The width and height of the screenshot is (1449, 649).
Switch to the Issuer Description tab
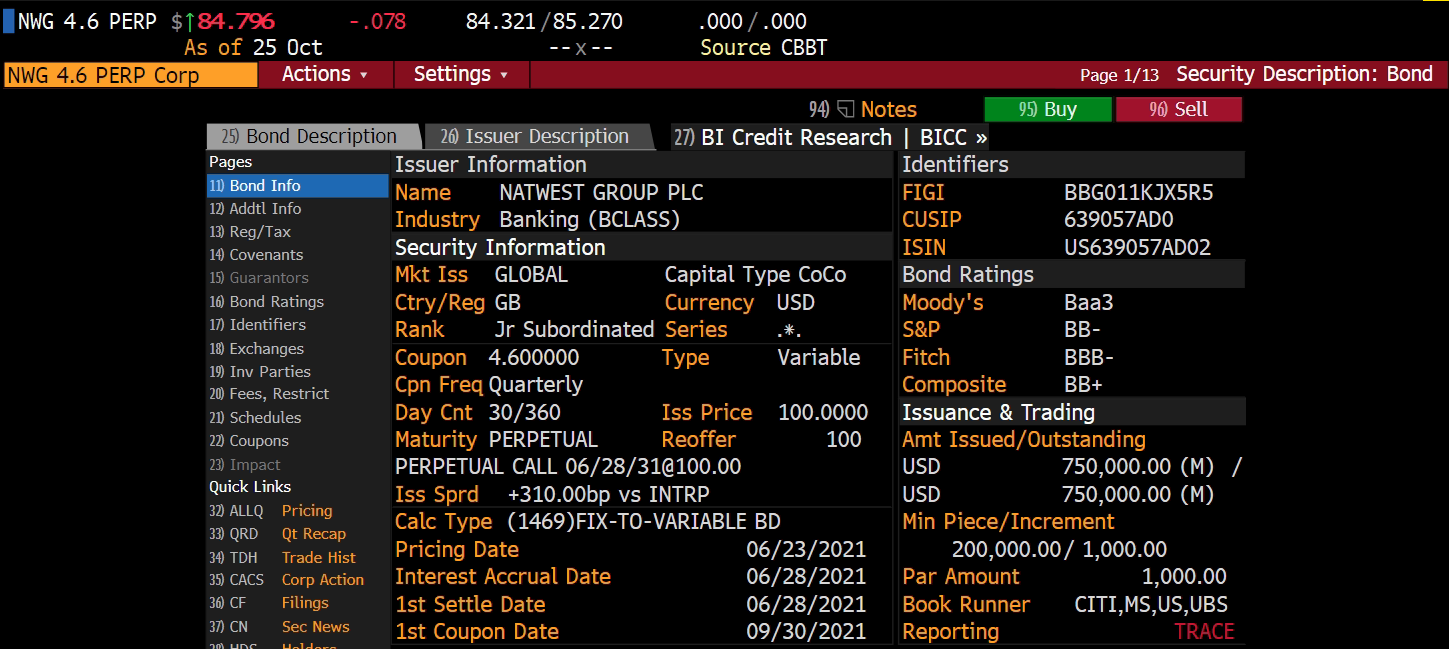537,137
